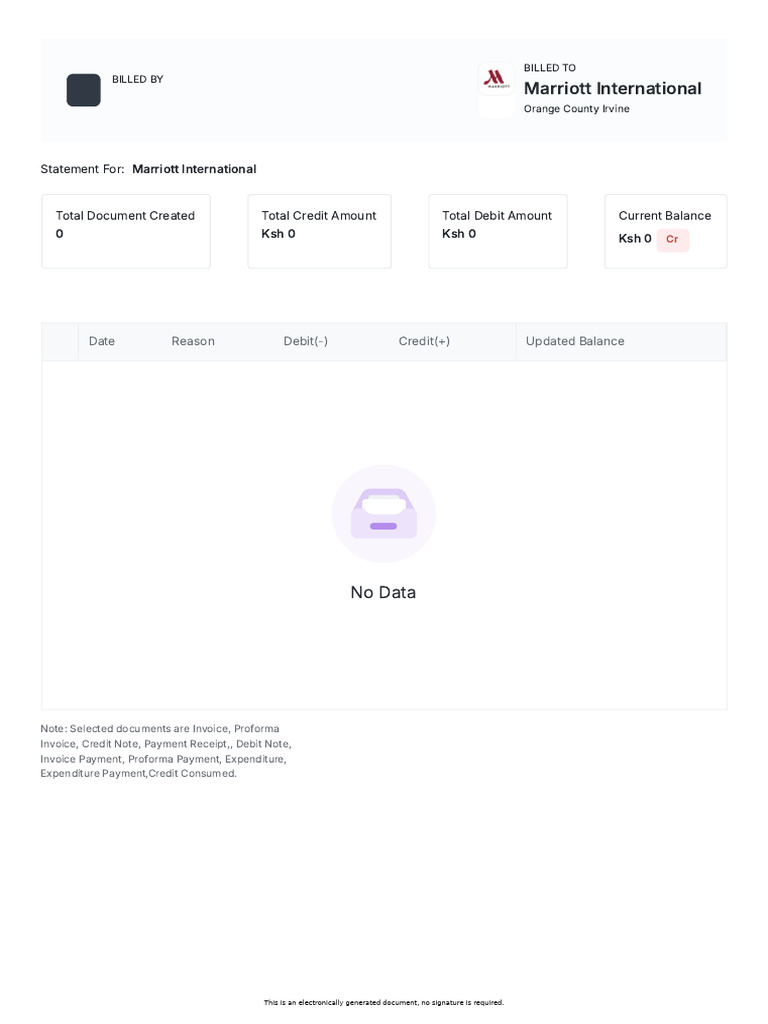
Task: Click the BILLED TO label
Action: [549, 68]
